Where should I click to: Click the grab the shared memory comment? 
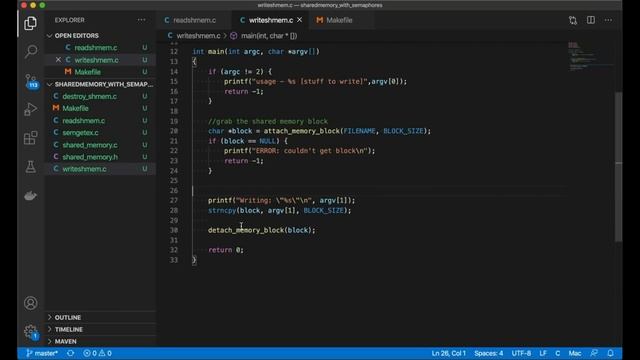[268, 121]
